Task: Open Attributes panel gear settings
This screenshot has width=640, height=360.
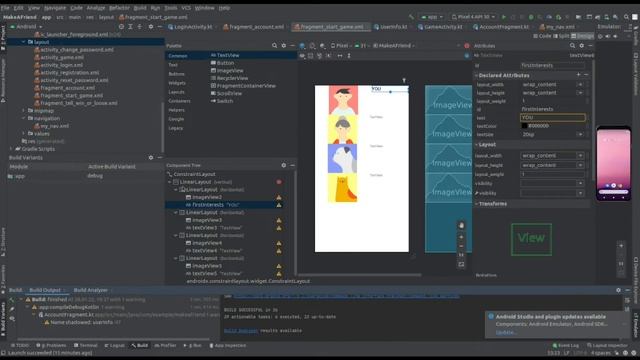Action: click(x=582, y=46)
